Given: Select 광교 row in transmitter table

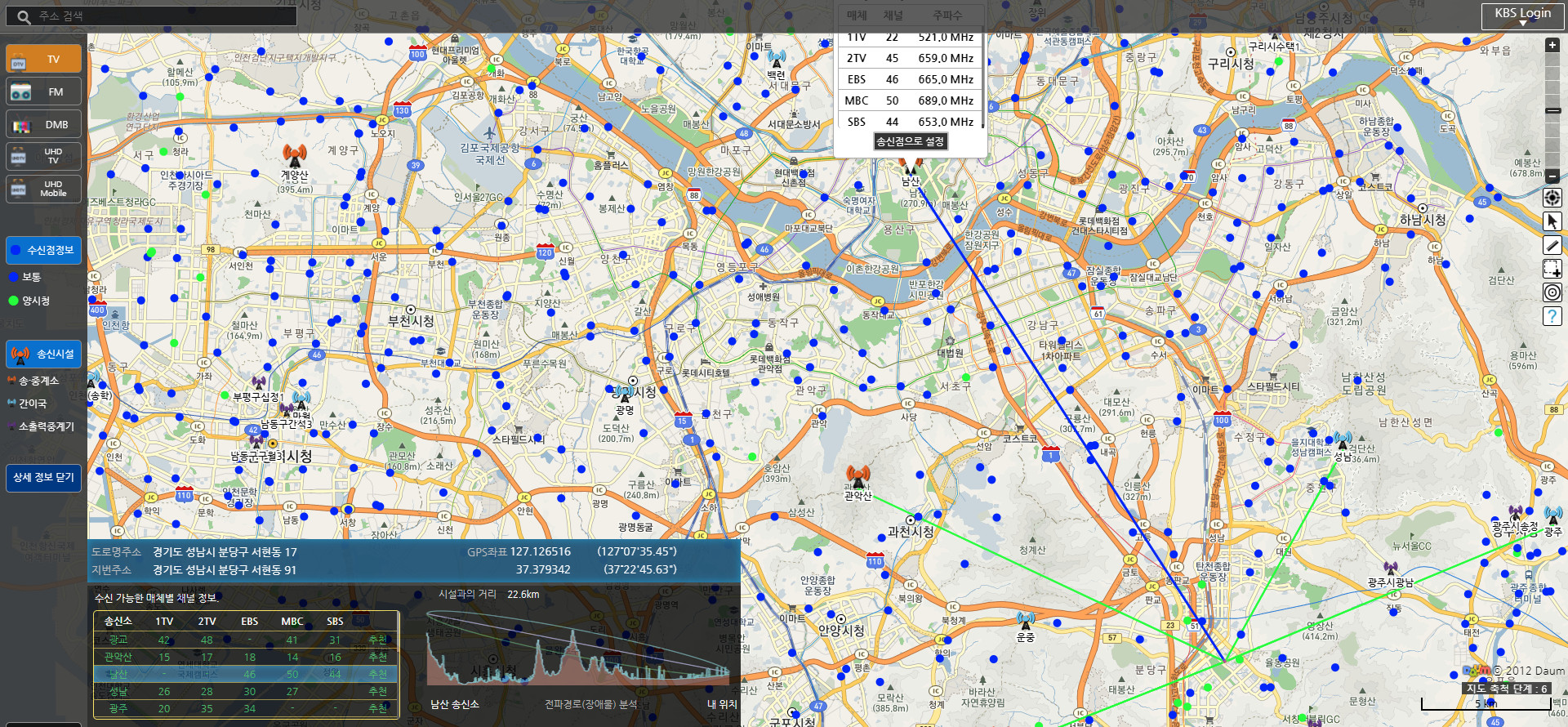Looking at the screenshot, I should pos(245,640).
